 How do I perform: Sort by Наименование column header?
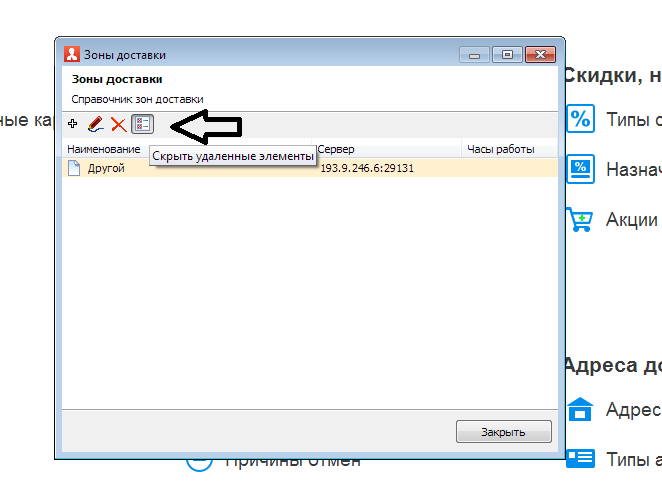(104, 149)
